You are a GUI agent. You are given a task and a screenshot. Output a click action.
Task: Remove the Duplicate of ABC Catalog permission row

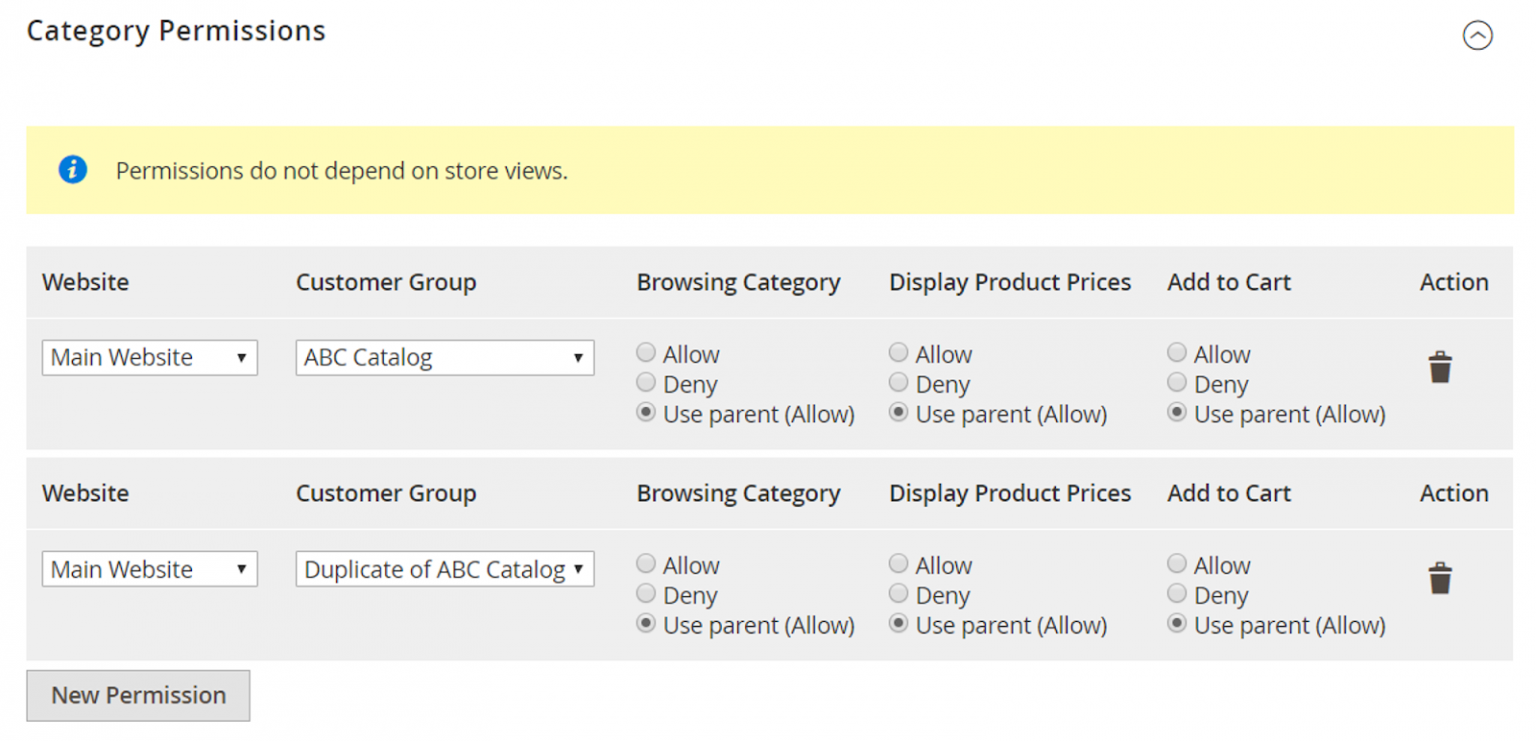point(1440,577)
